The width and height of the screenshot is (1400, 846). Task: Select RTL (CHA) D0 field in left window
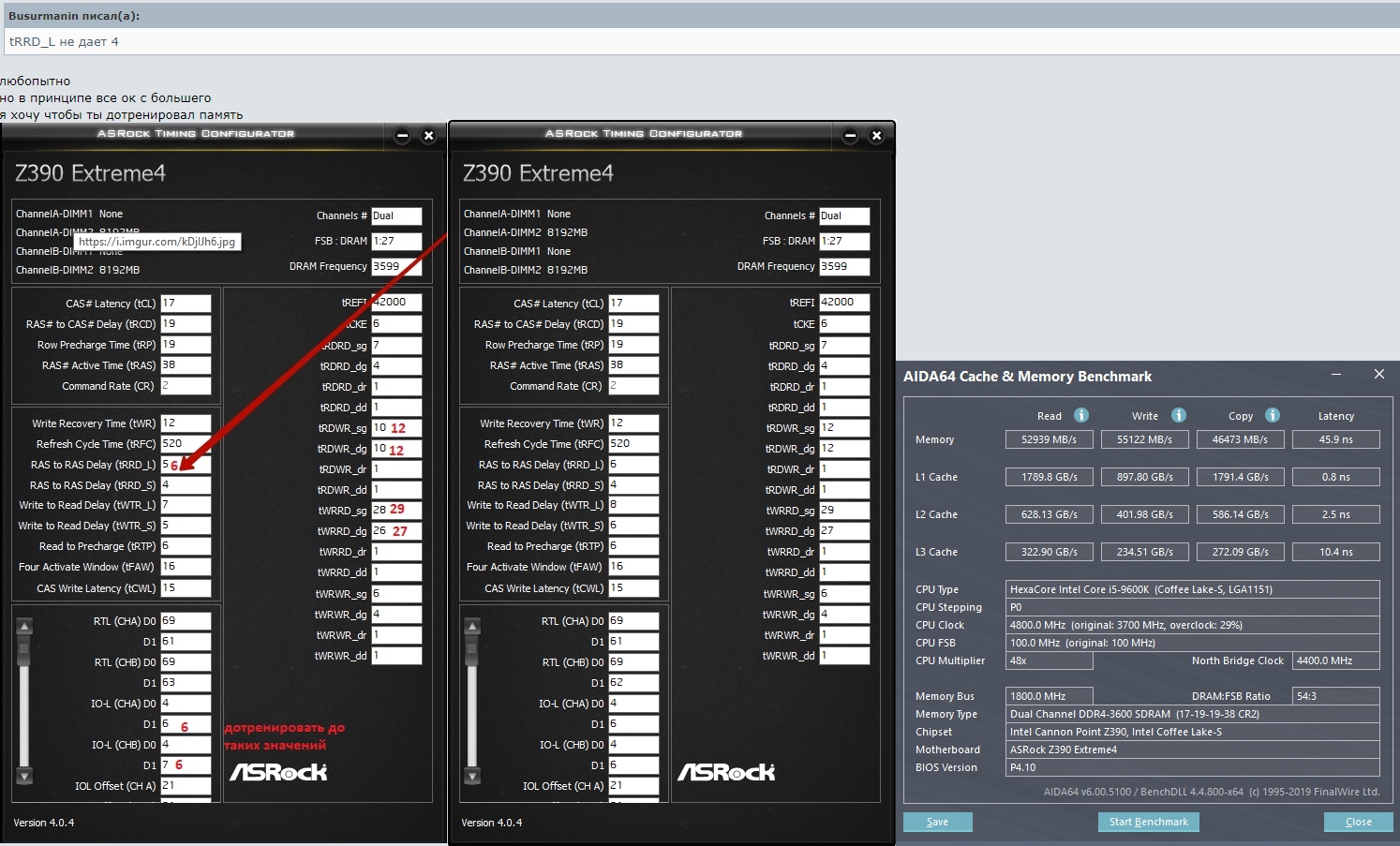point(186,621)
